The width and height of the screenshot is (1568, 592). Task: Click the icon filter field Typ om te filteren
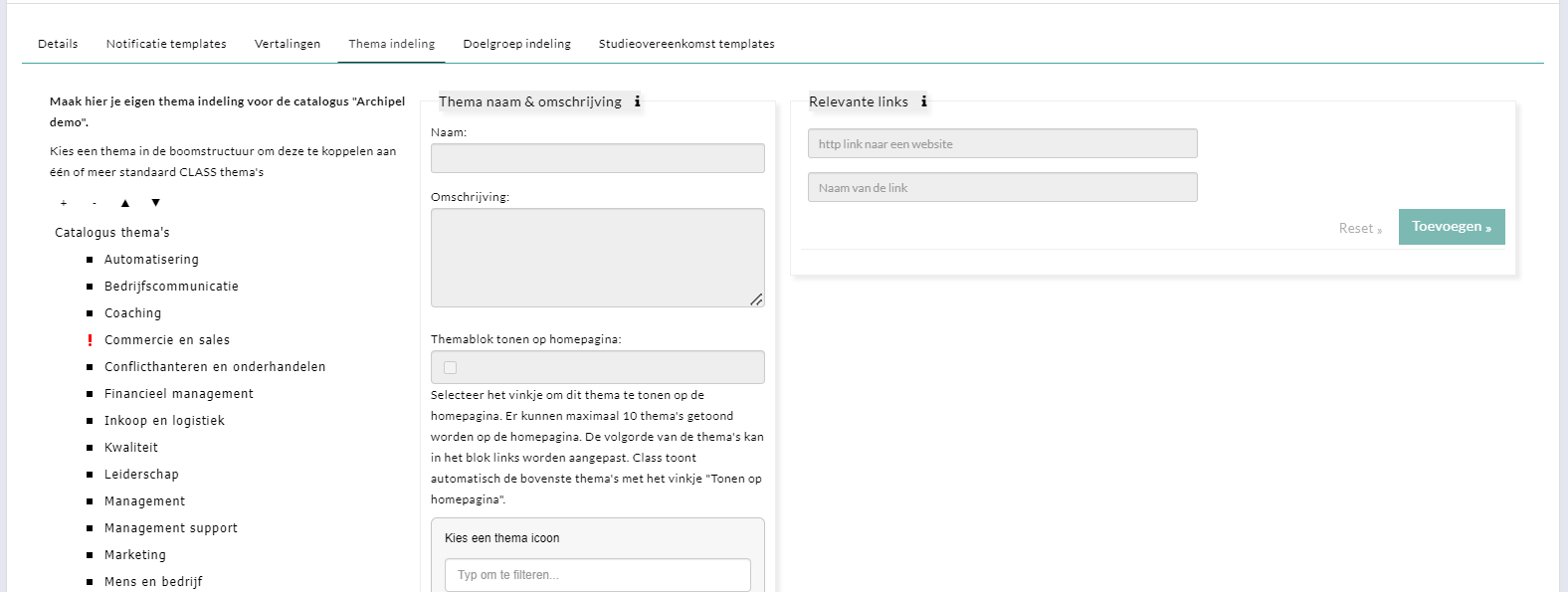click(x=597, y=575)
